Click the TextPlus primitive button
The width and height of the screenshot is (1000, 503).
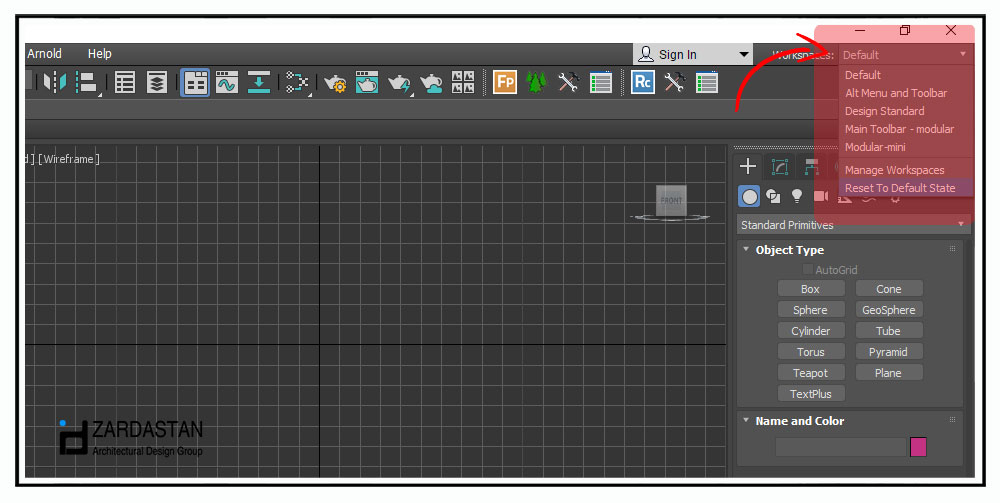pyautogui.click(x=811, y=394)
